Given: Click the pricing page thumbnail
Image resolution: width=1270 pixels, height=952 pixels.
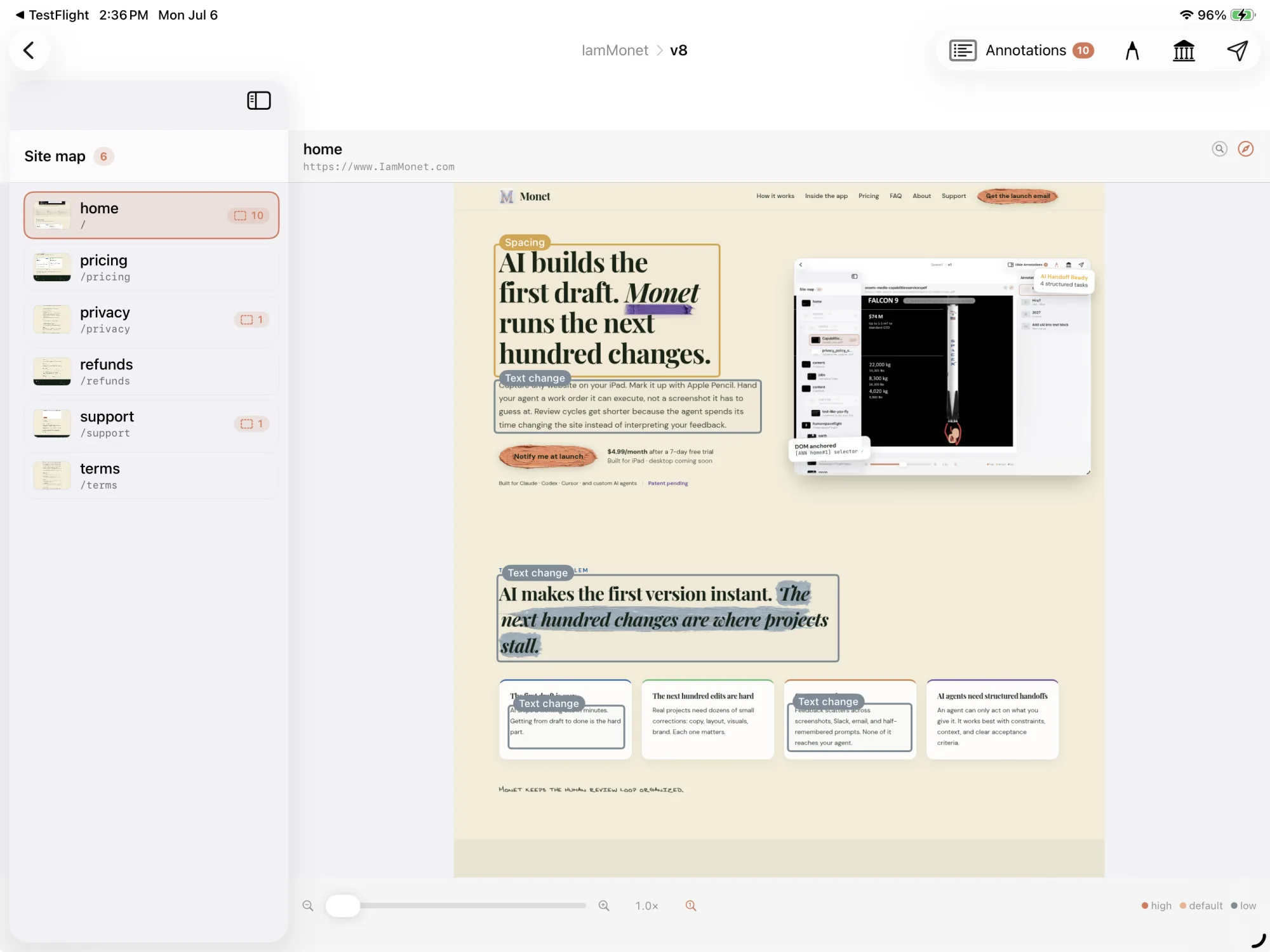Looking at the screenshot, I should pos(52,267).
